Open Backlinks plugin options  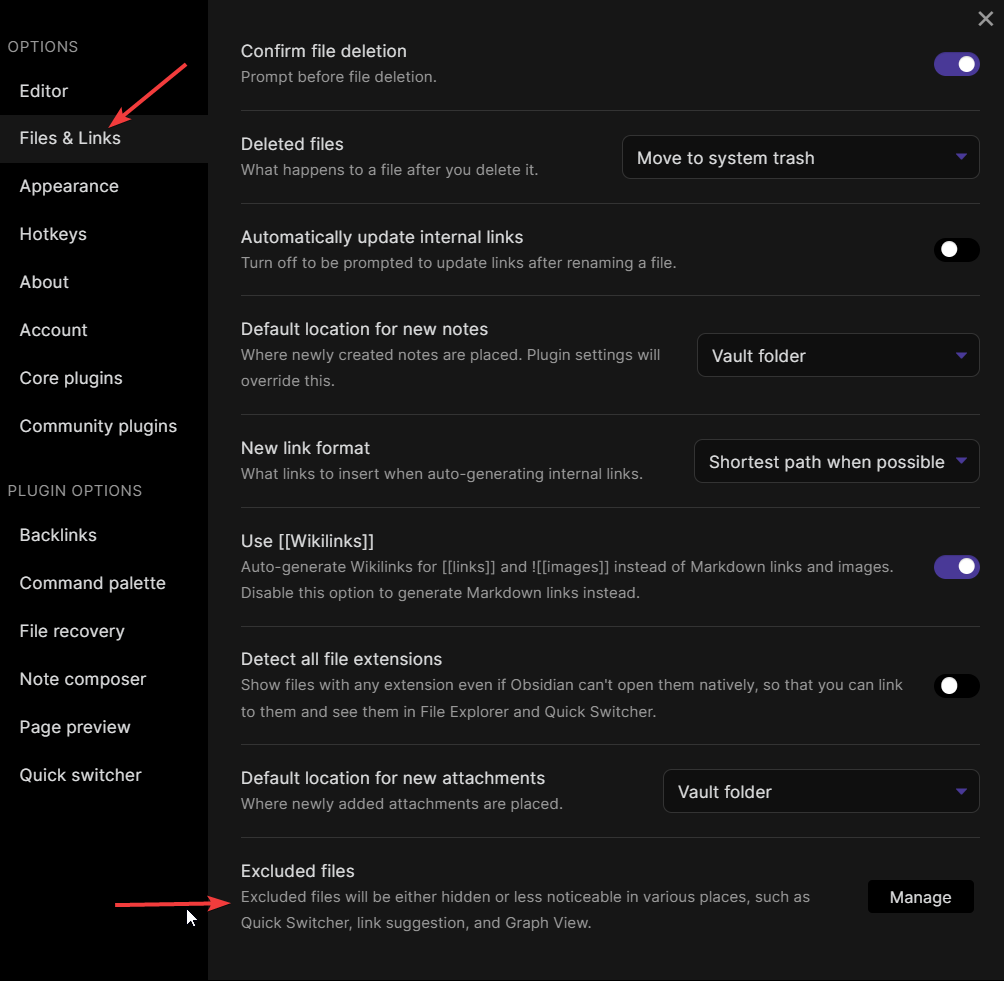coord(57,535)
